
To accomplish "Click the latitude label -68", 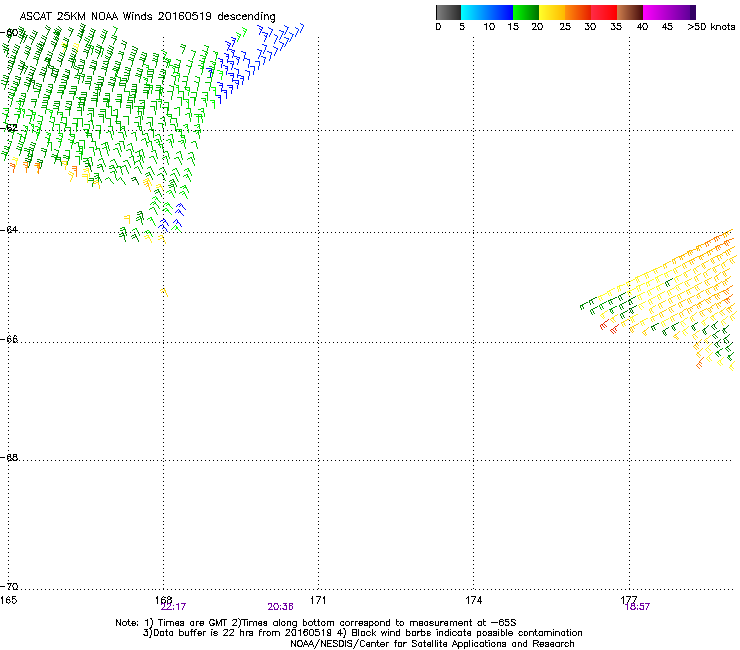I will point(9,457).
